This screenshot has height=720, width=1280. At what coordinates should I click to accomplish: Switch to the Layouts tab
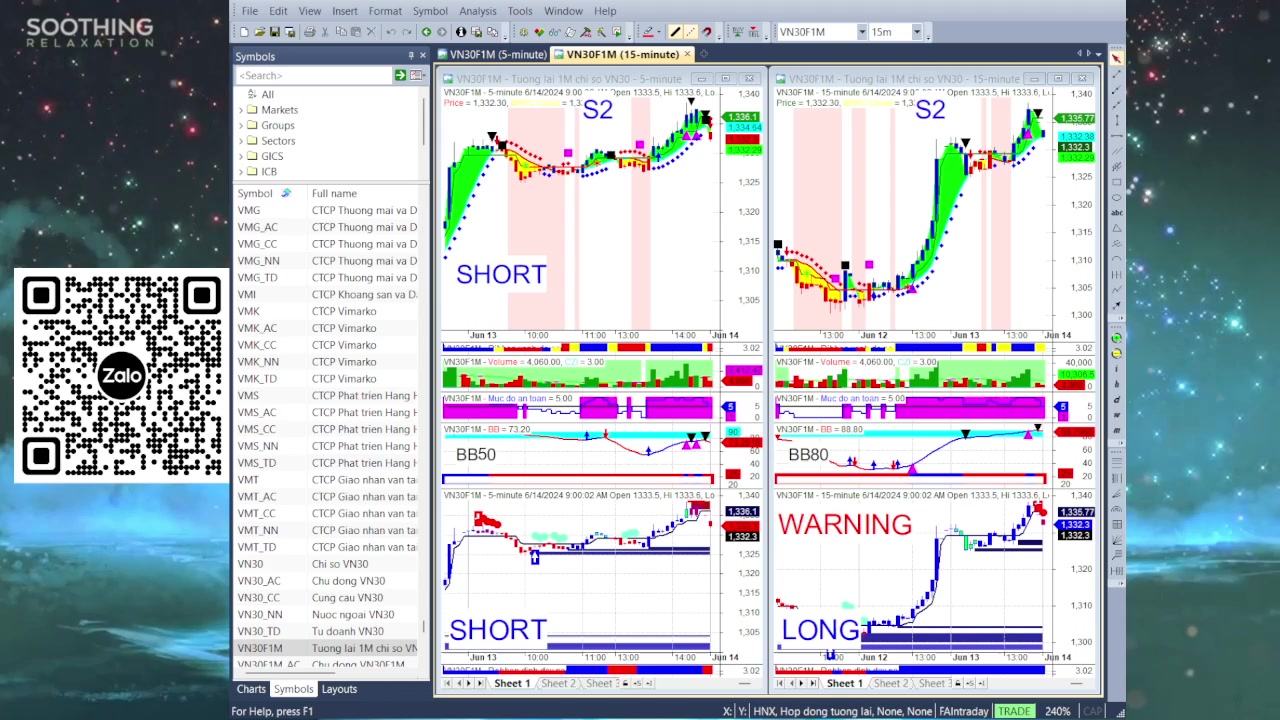[x=339, y=689]
